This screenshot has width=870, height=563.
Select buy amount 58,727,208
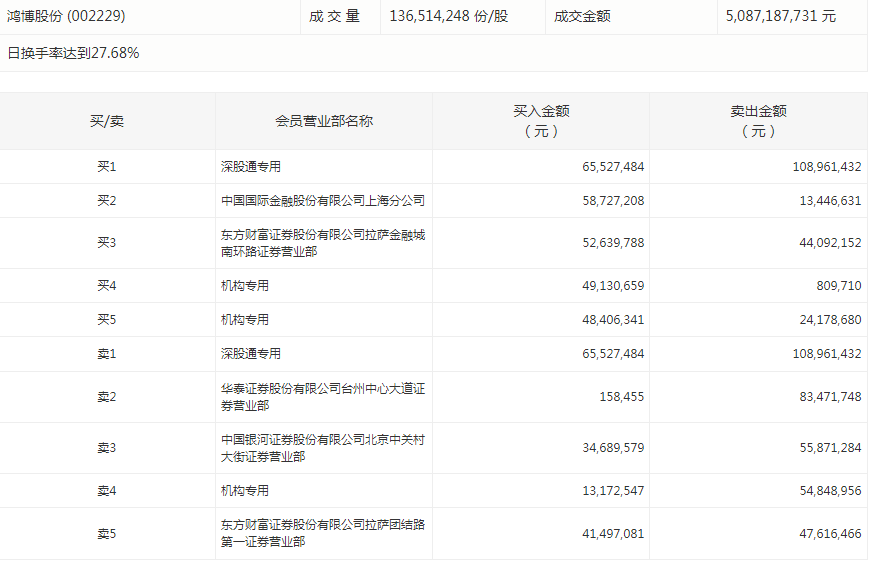(x=613, y=200)
